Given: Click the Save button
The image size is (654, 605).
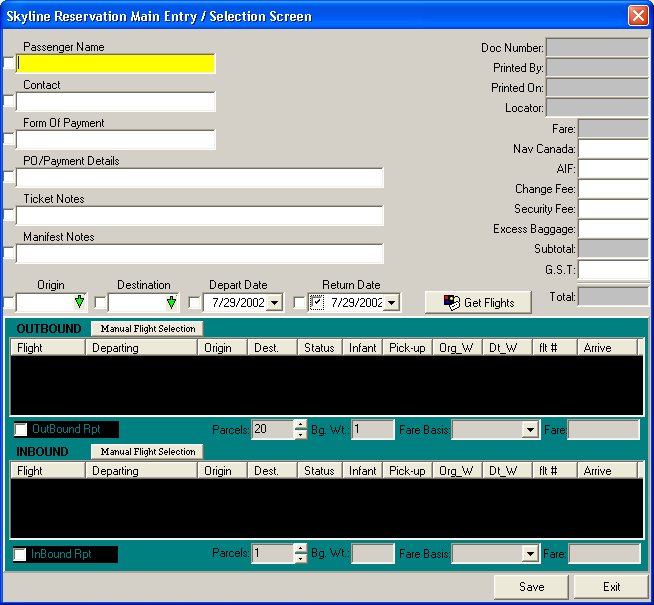Looking at the screenshot, I should point(531,587).
